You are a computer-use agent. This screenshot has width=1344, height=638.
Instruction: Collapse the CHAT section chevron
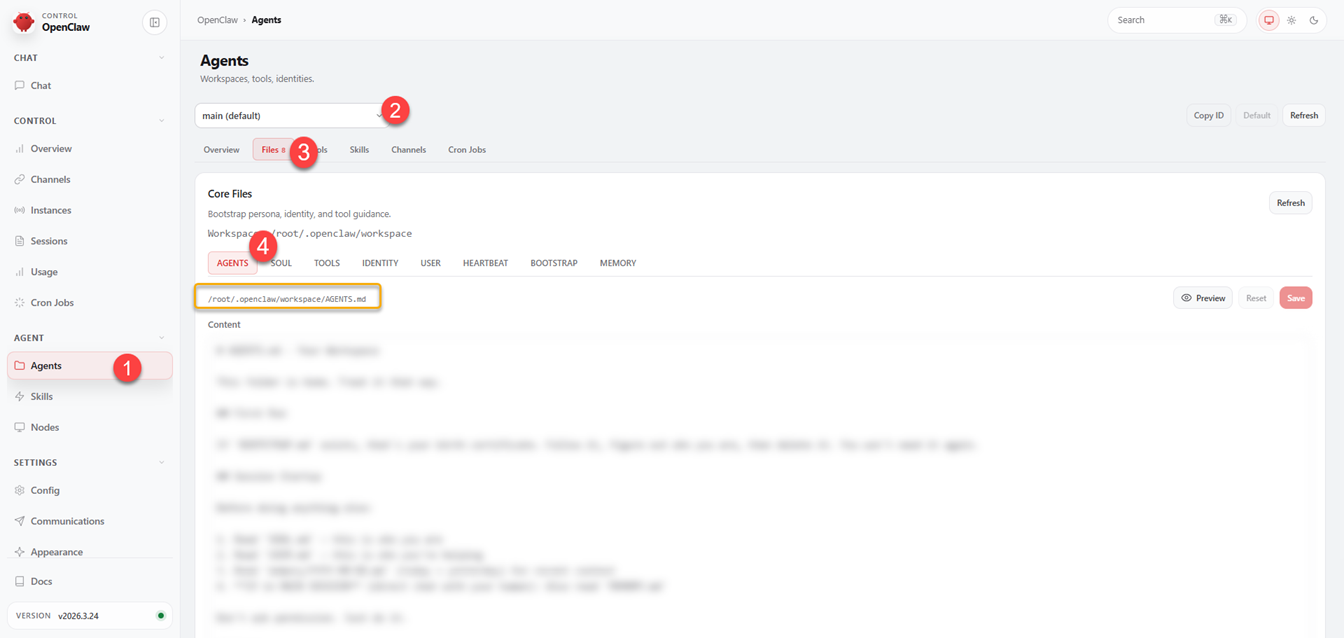pos(161,57)
